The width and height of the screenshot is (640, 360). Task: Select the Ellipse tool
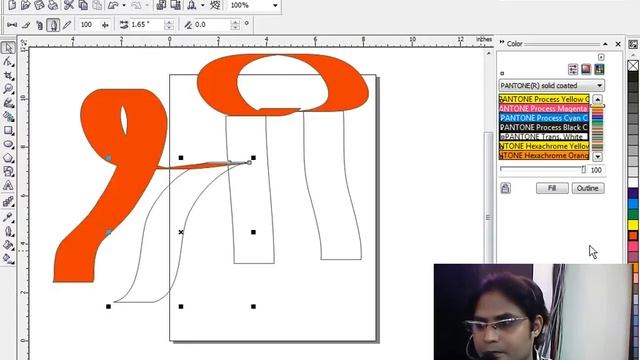tap(8, 144)
